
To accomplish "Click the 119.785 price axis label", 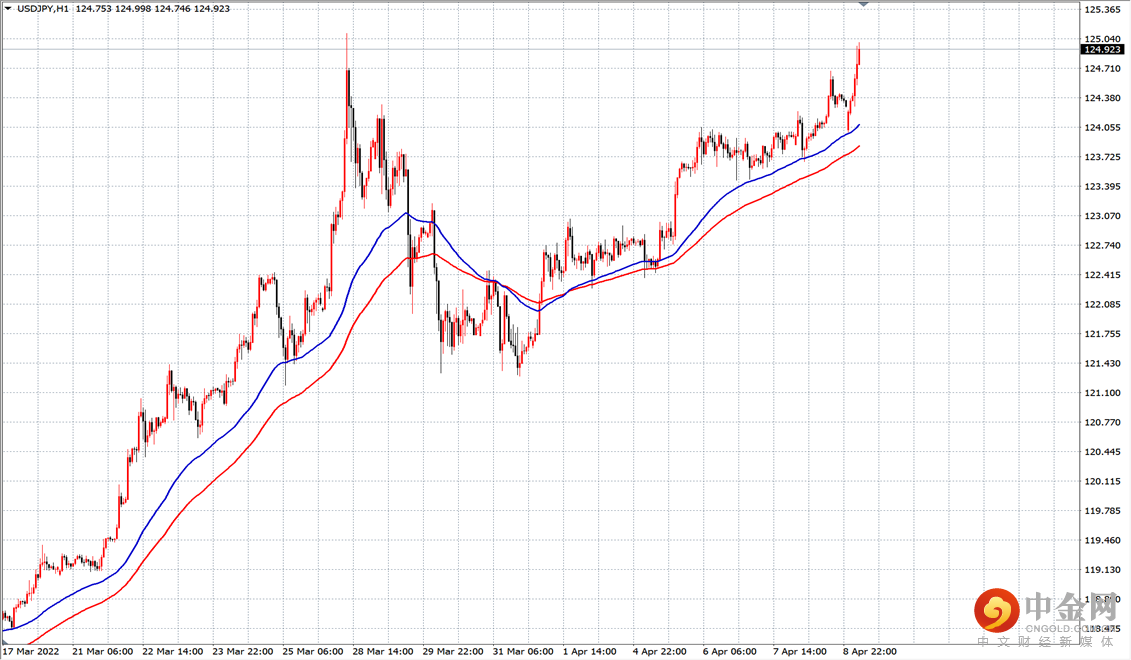I will [x=1102, y=511].
